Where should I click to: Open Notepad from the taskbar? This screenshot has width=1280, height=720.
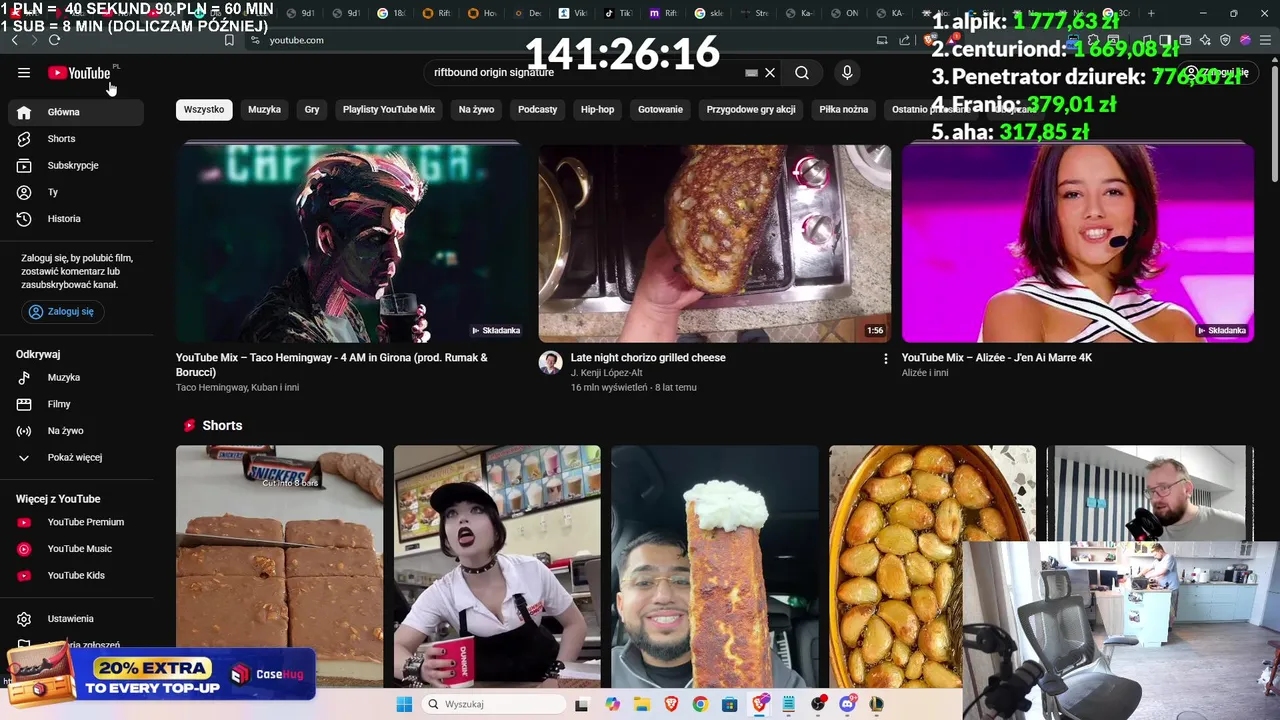tap(788, 704)
